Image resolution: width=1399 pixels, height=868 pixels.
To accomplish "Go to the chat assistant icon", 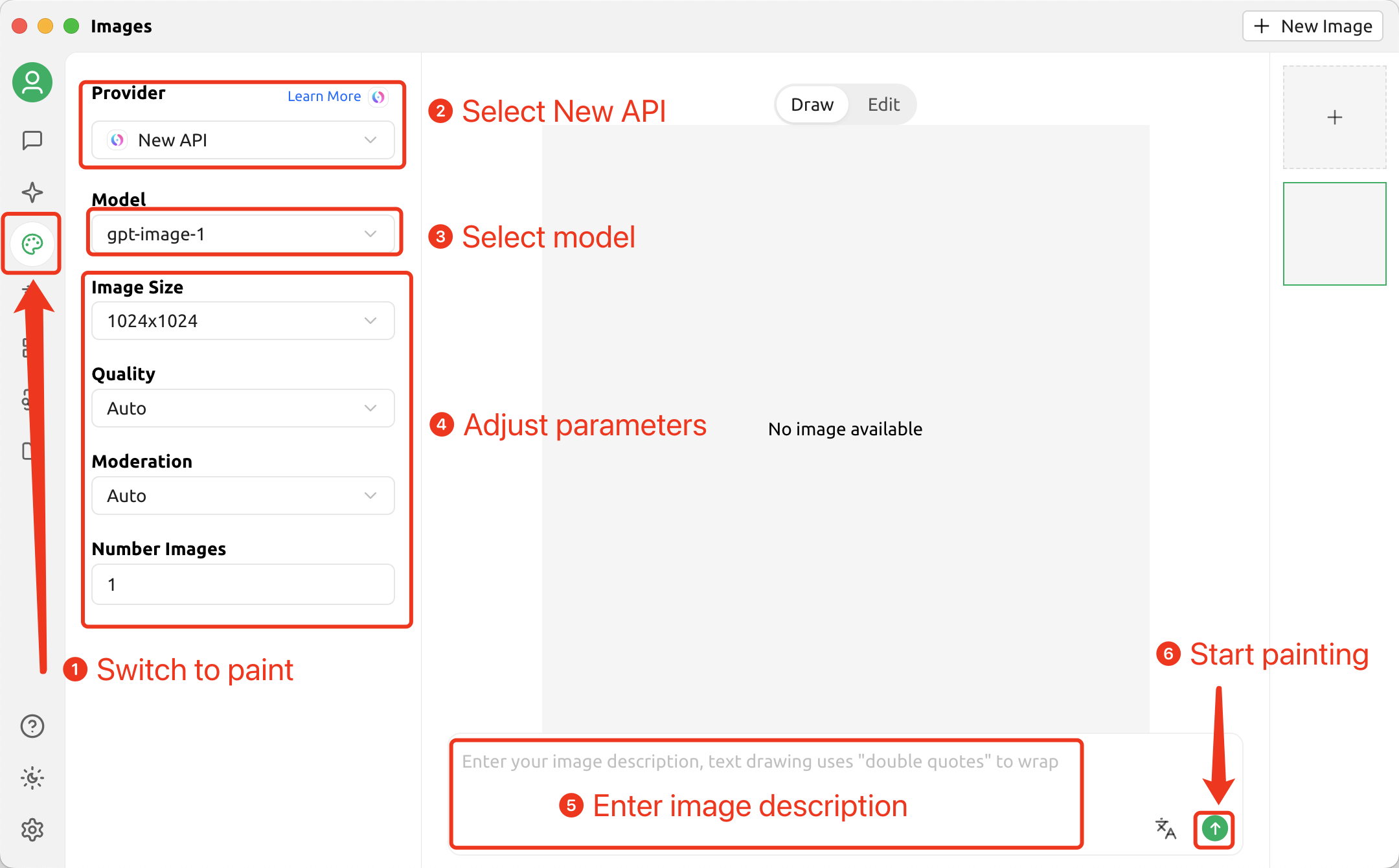I will point(32,140).
